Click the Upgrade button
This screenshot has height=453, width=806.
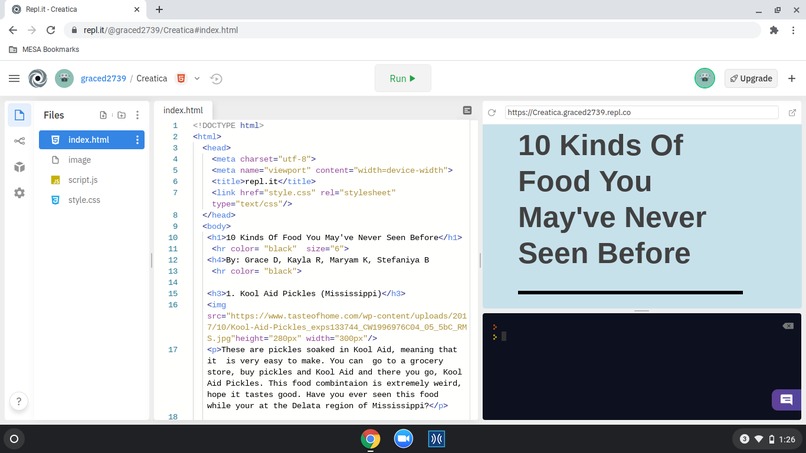coord(750,78)
